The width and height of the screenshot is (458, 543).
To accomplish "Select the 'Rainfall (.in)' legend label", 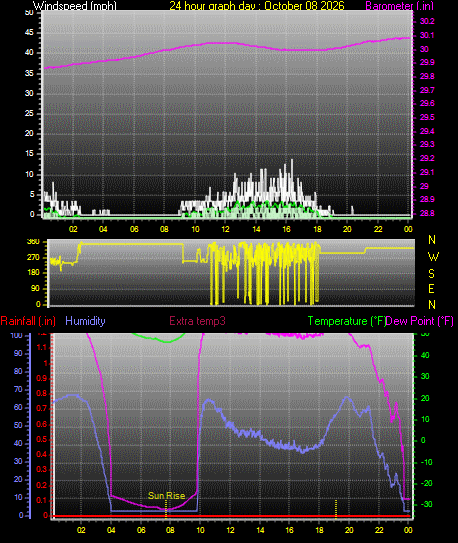I will click(x=28, y=321).
